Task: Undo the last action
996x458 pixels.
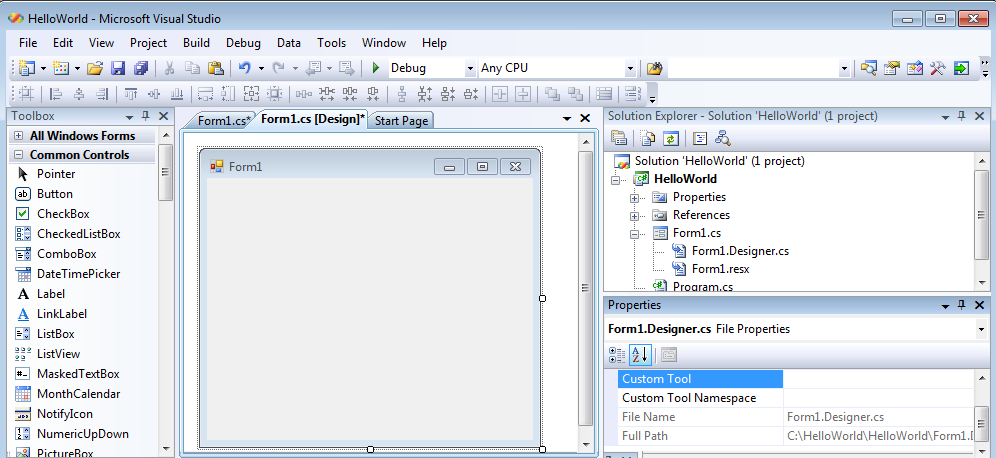Action: point(245,68)
